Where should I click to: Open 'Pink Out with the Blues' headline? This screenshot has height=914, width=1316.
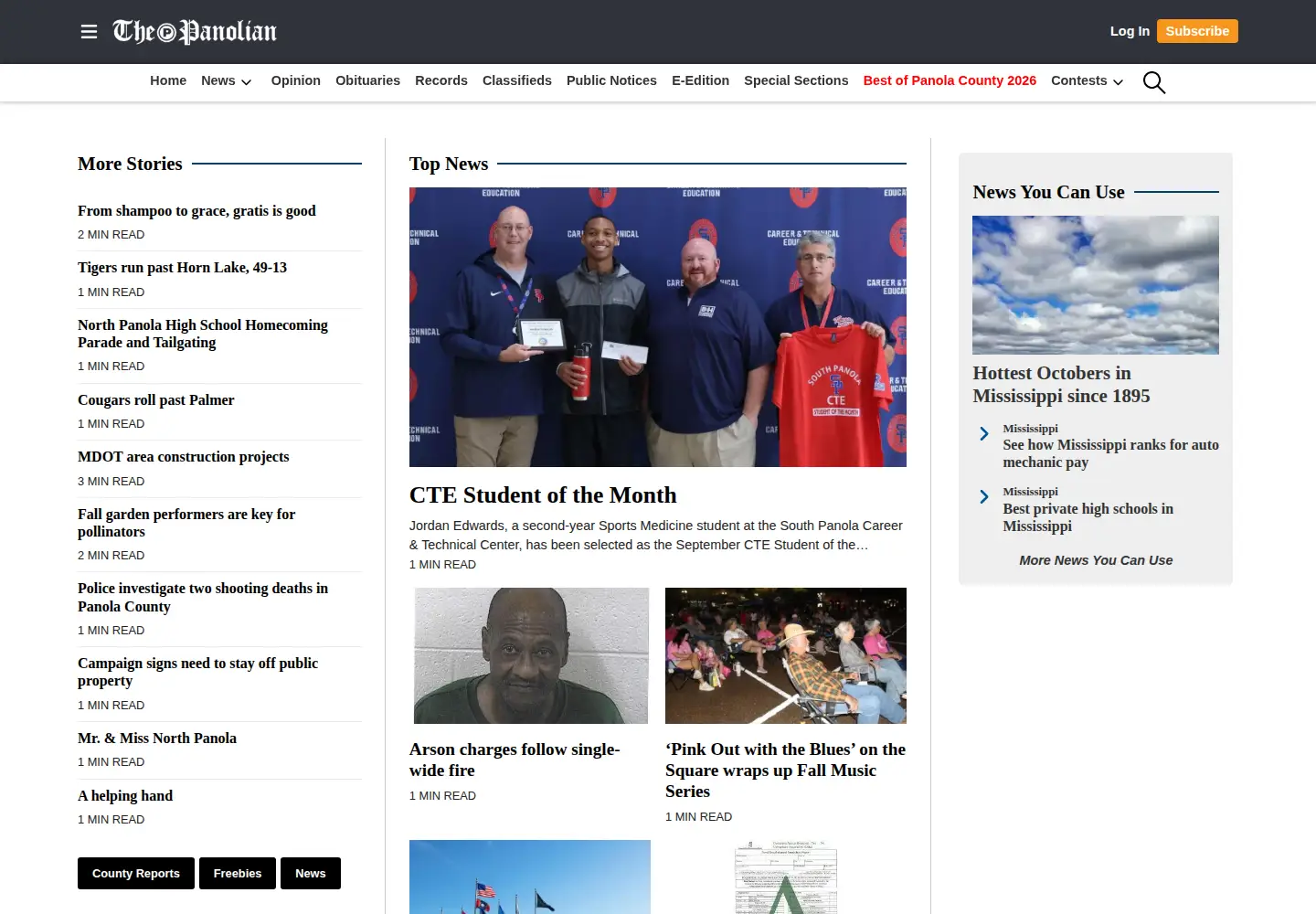[785, 771]
